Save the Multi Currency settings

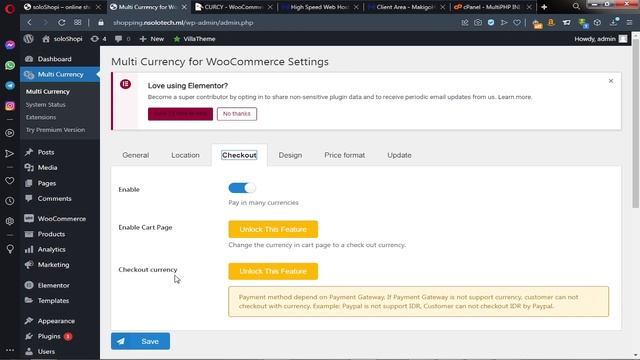(140, 341)
